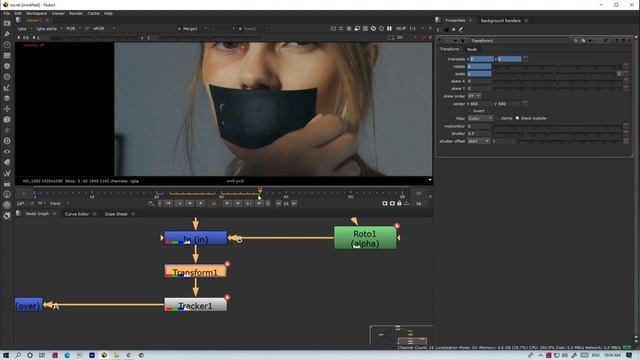Click the timeline playhead marker
The height and width of the screenshot is (360, 640).
pyautogui.click(x=260, y=190)
